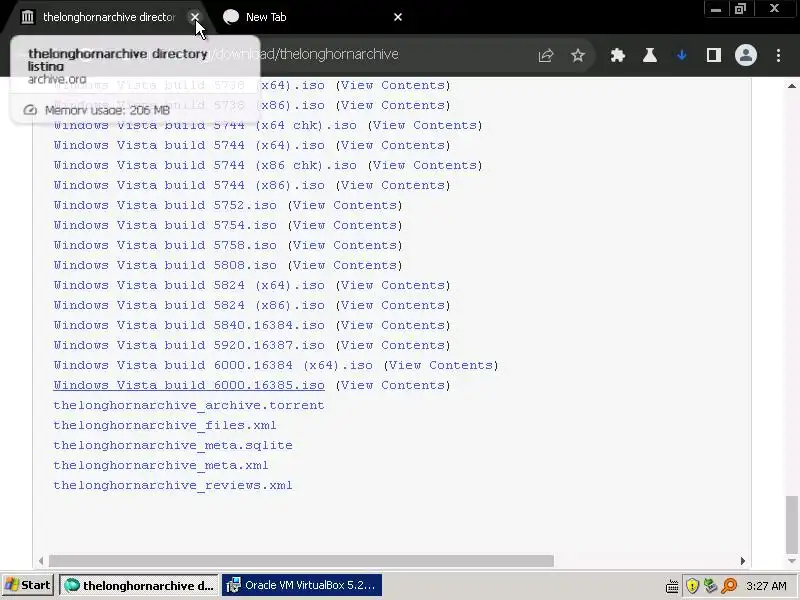
Task: Download Windows Vista build 5754.iso
Action: [165, 225]
